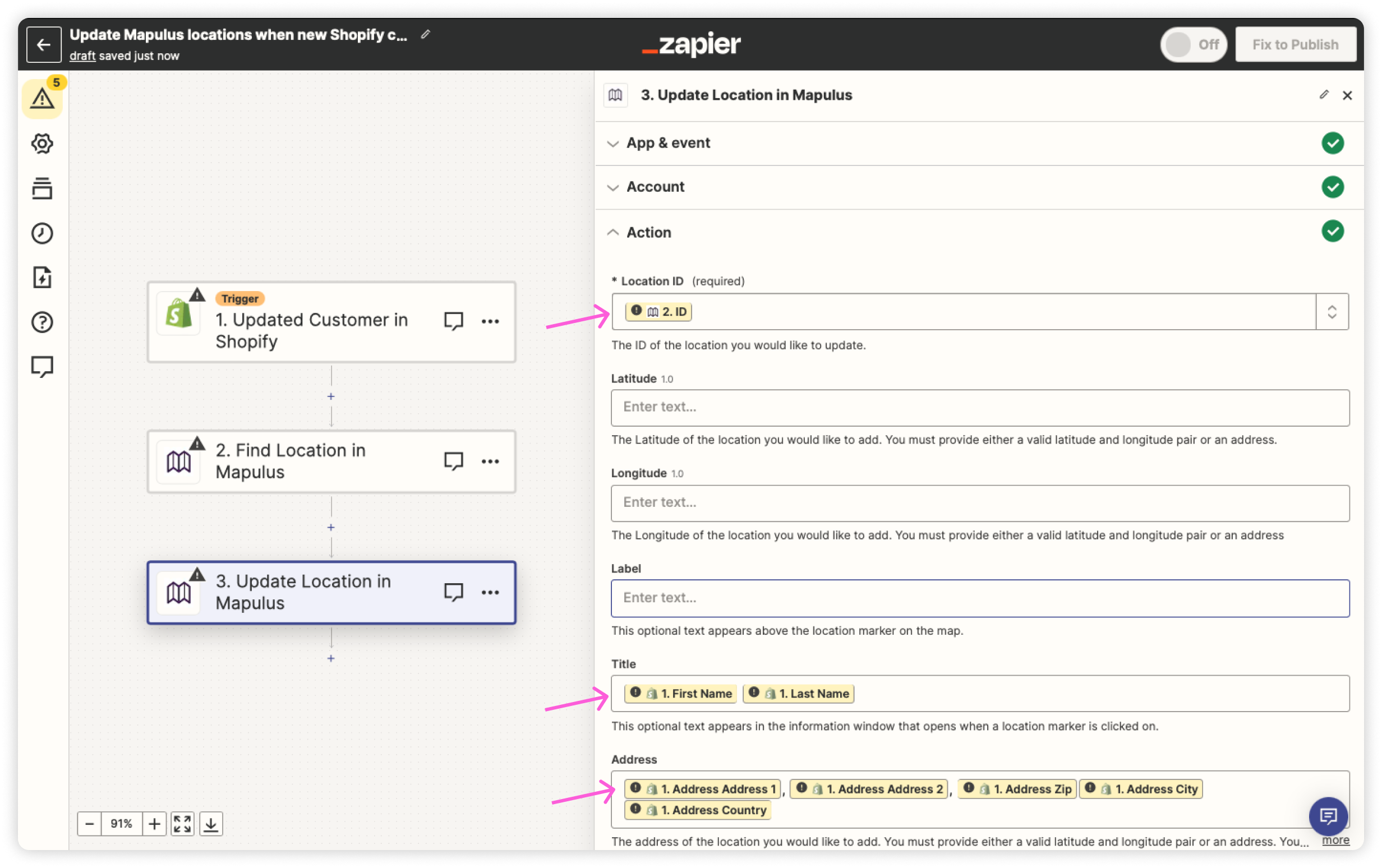Click into the Label input field
The width and height of the screenshot is (1382, 868).
pos(980,598)
